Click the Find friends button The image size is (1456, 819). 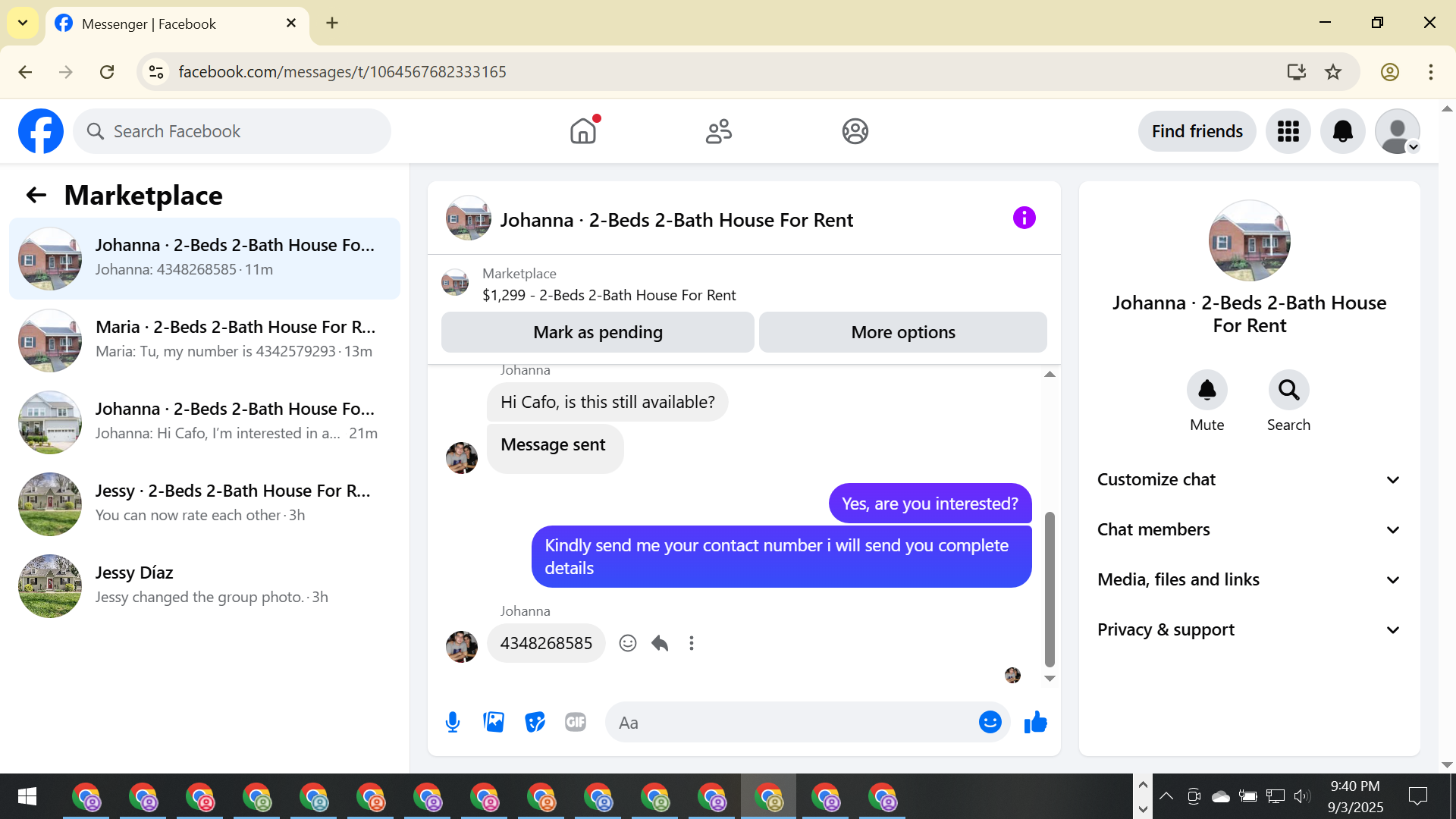tap(1197, 131)
